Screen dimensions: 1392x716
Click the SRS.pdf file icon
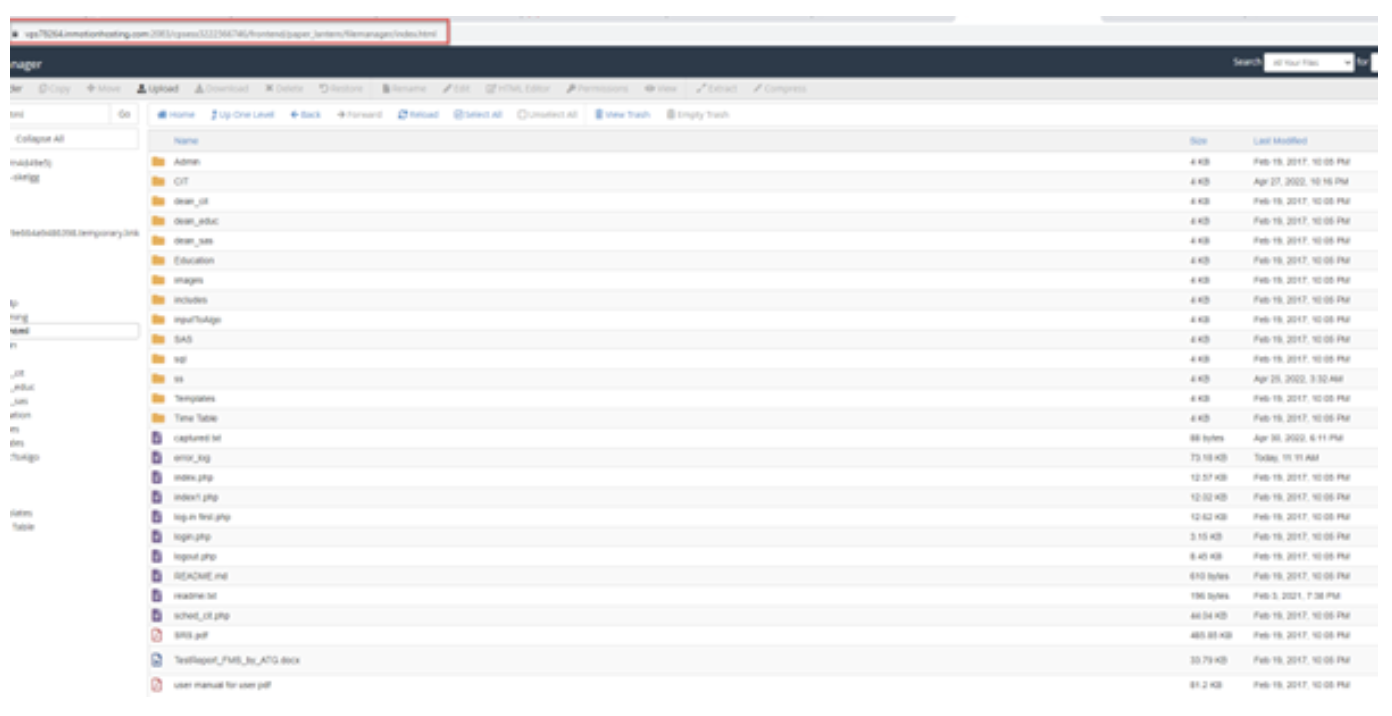point(156,635)
